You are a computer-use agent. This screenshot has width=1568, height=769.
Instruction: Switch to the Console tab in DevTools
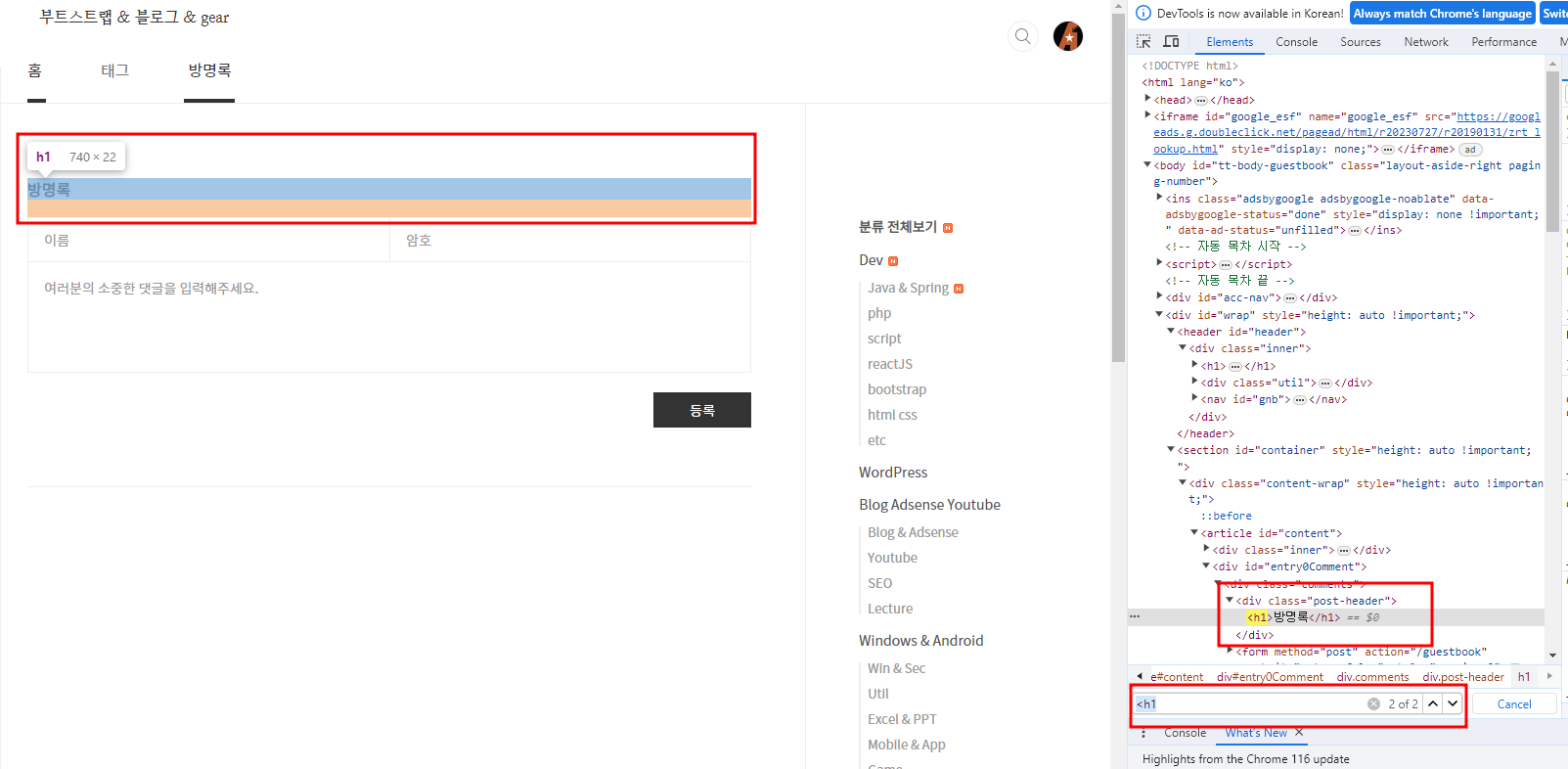point(1296,42)
